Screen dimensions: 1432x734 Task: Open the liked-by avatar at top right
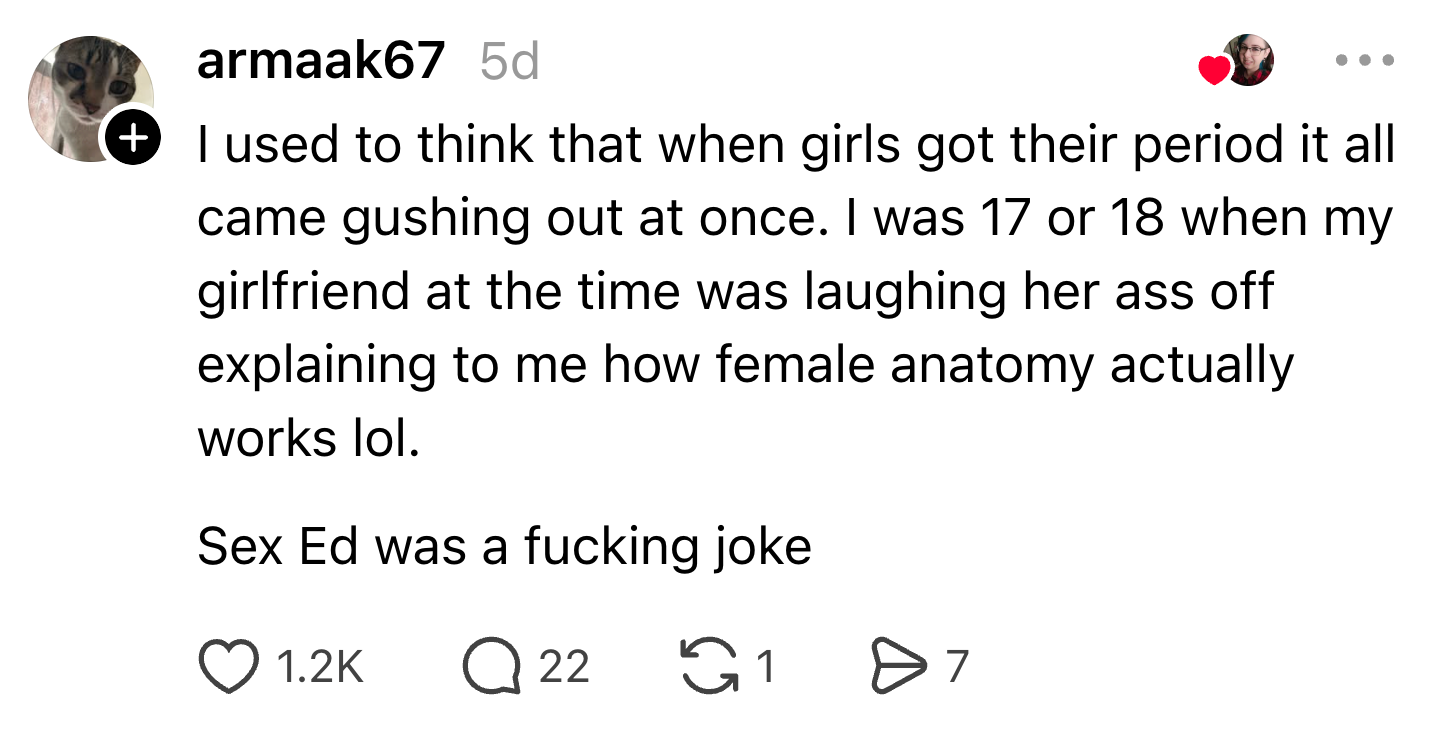point(1250,60)
